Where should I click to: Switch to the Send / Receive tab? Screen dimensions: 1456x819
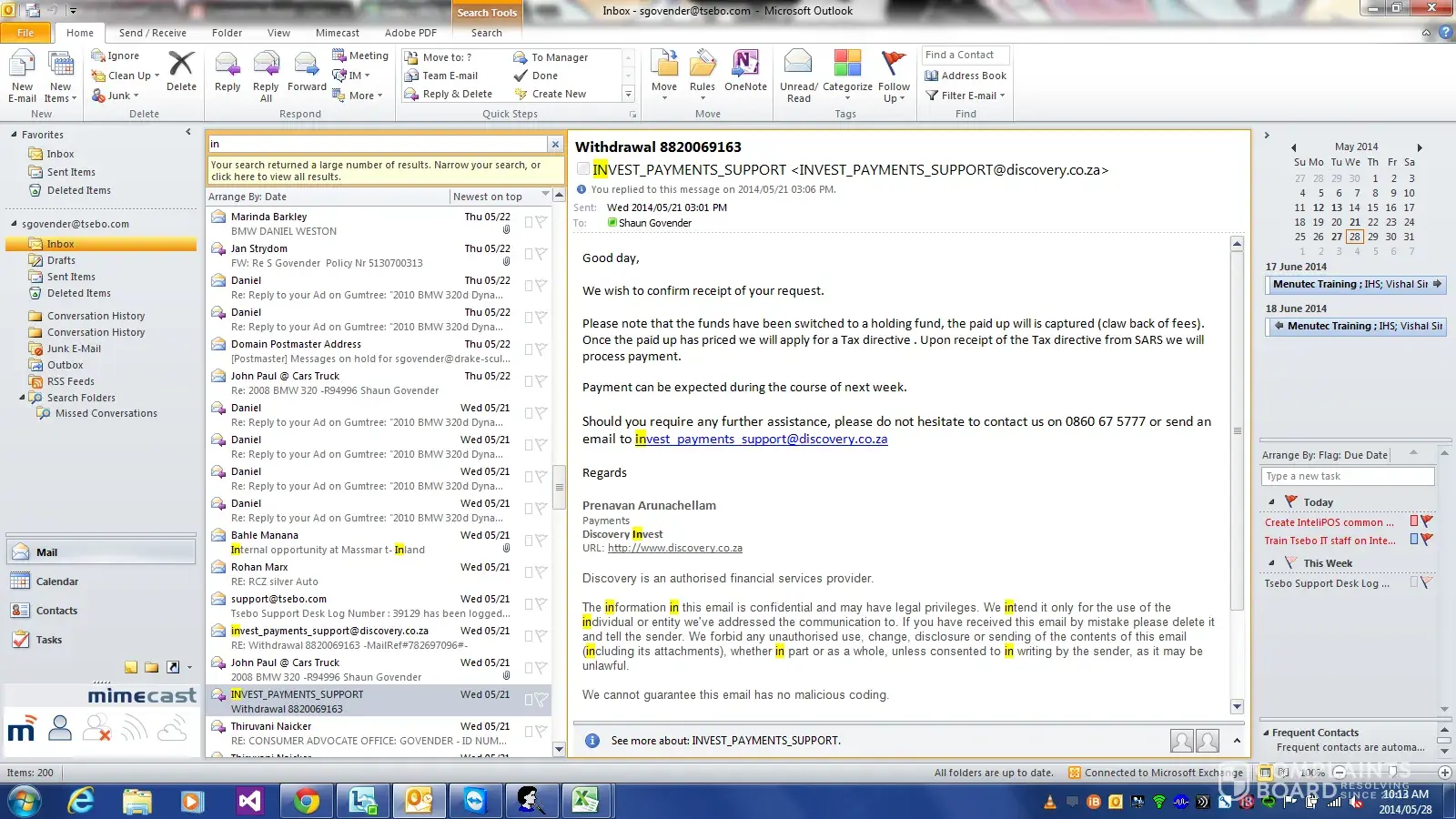[152, 33]
